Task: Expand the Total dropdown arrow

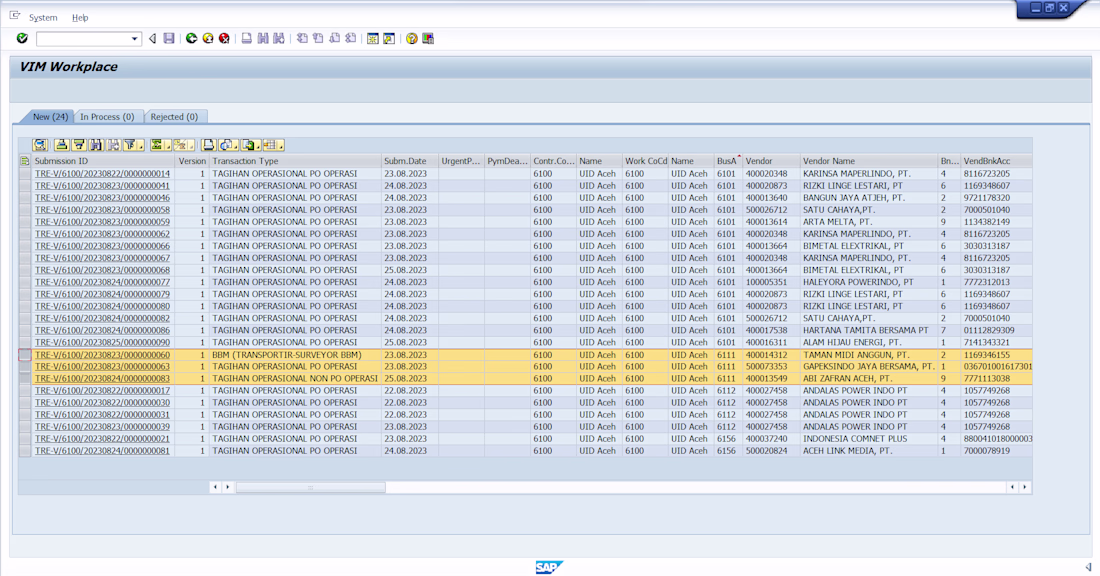Action: click(x=168, y=145)
